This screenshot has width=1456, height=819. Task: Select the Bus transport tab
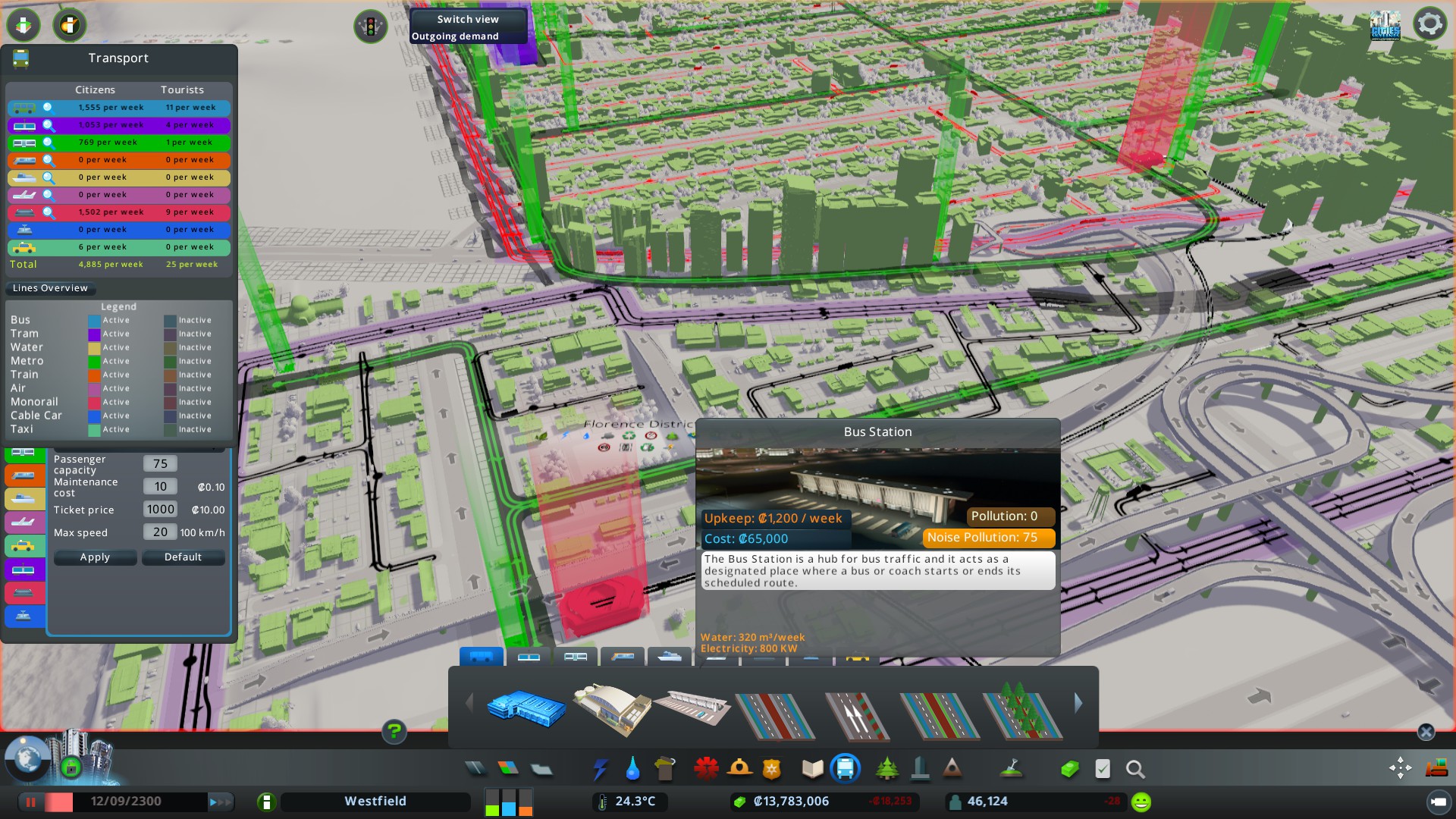point(481,657)
